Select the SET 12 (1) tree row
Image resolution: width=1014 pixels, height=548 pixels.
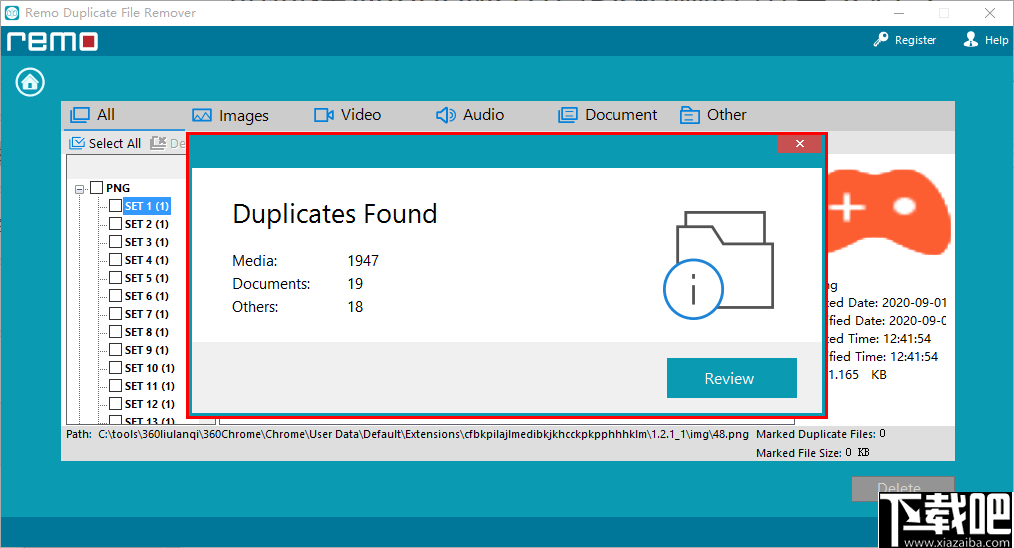pyautogui.click(x=149, y=404)
